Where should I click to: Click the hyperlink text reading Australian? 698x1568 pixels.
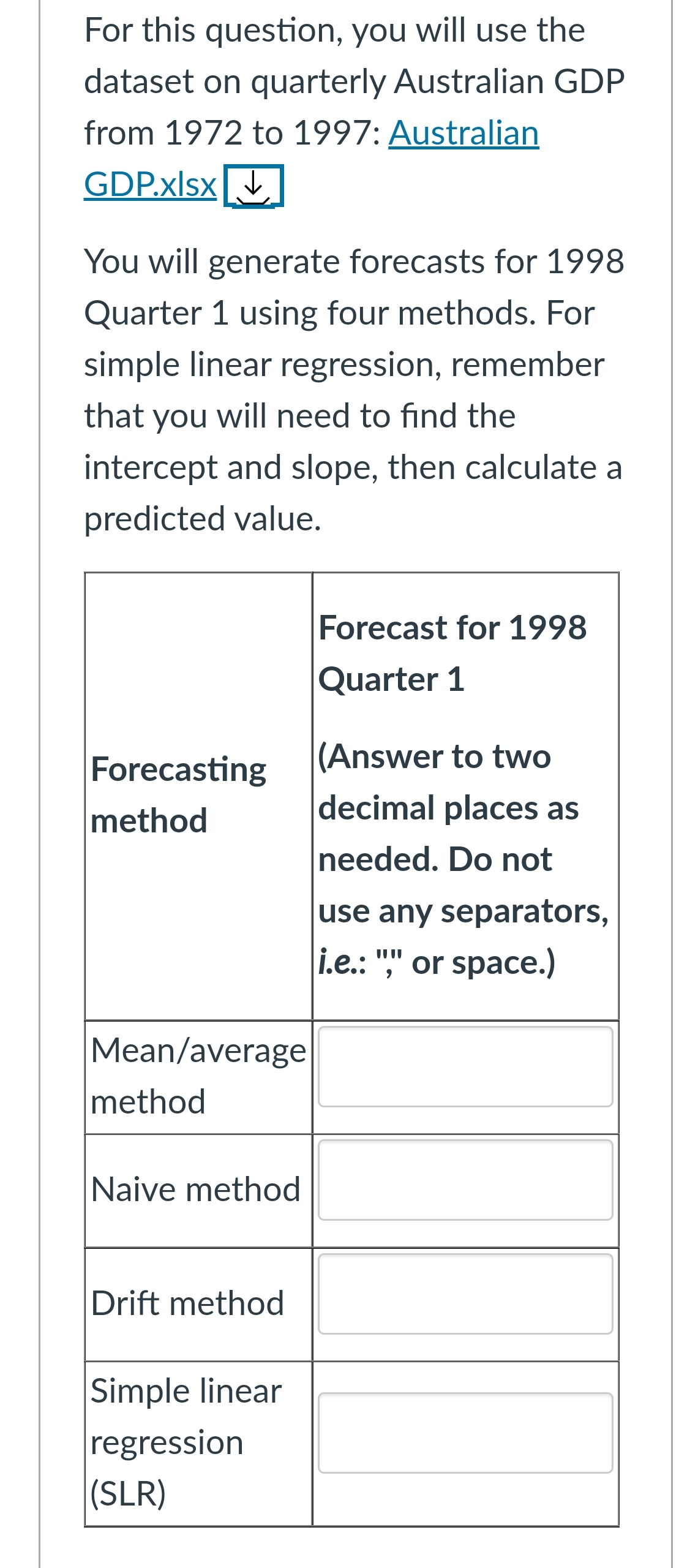click(462, 133)
